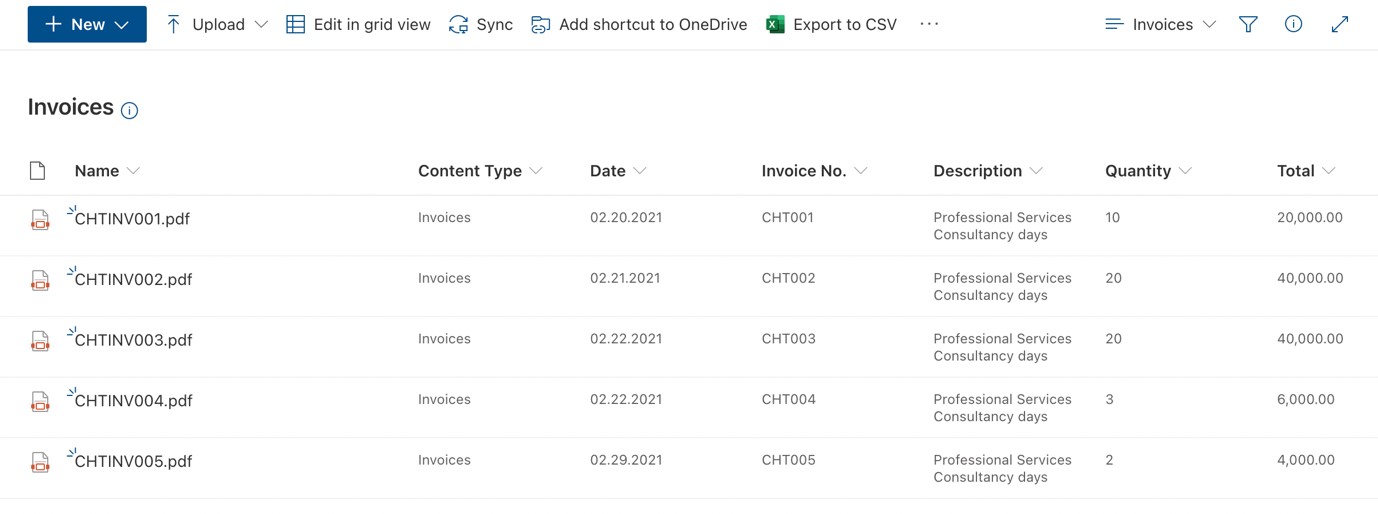Click the expand content icon
Screen dimensions: 1378x514
(x=1340, y=24)
